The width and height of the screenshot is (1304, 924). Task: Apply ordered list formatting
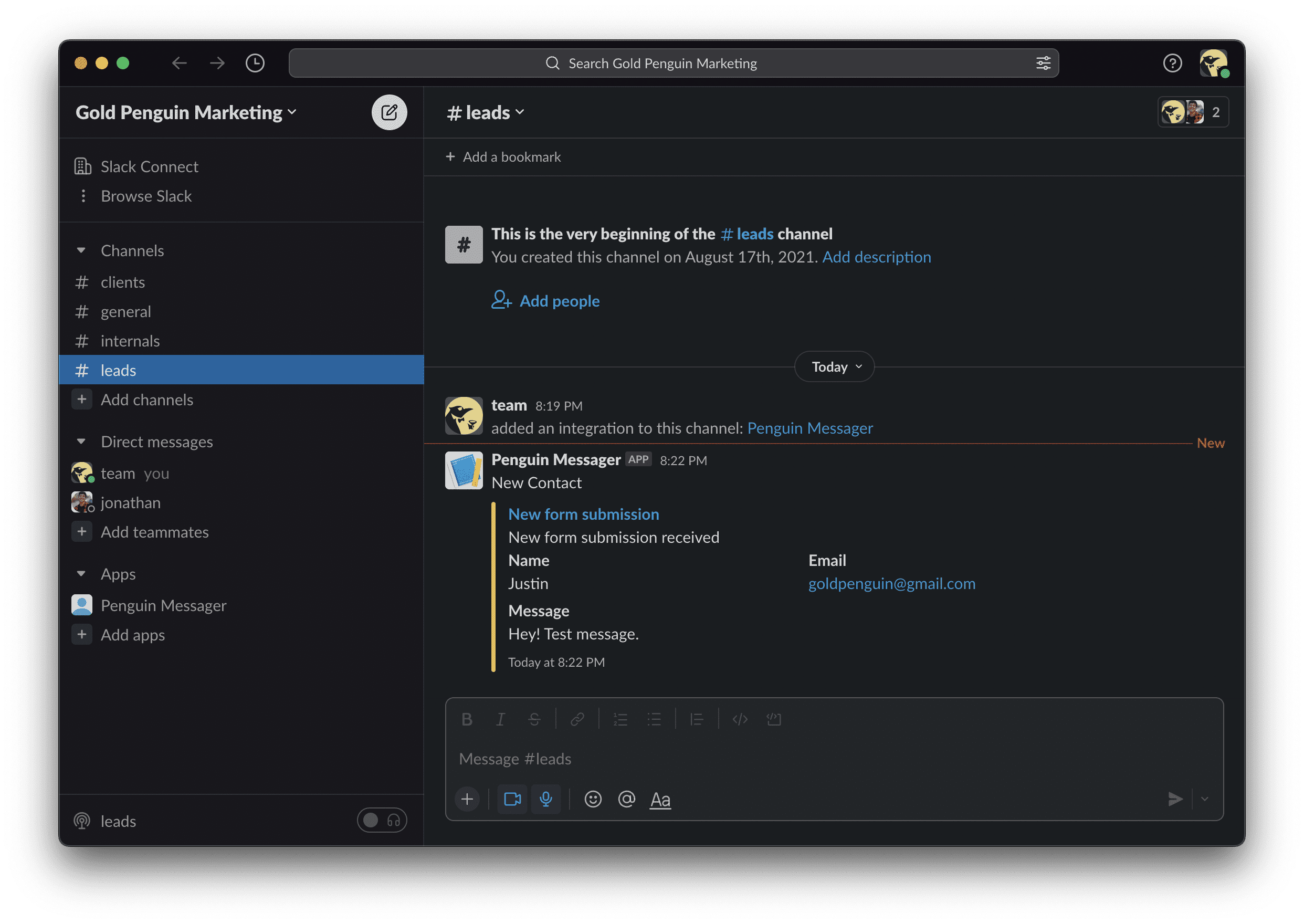[620, 719]
